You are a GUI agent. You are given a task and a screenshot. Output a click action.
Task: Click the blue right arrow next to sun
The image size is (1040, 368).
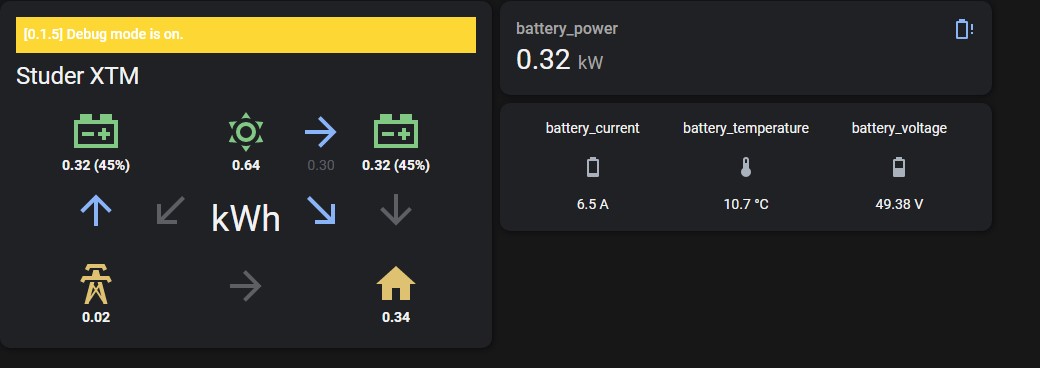(320, 133)
